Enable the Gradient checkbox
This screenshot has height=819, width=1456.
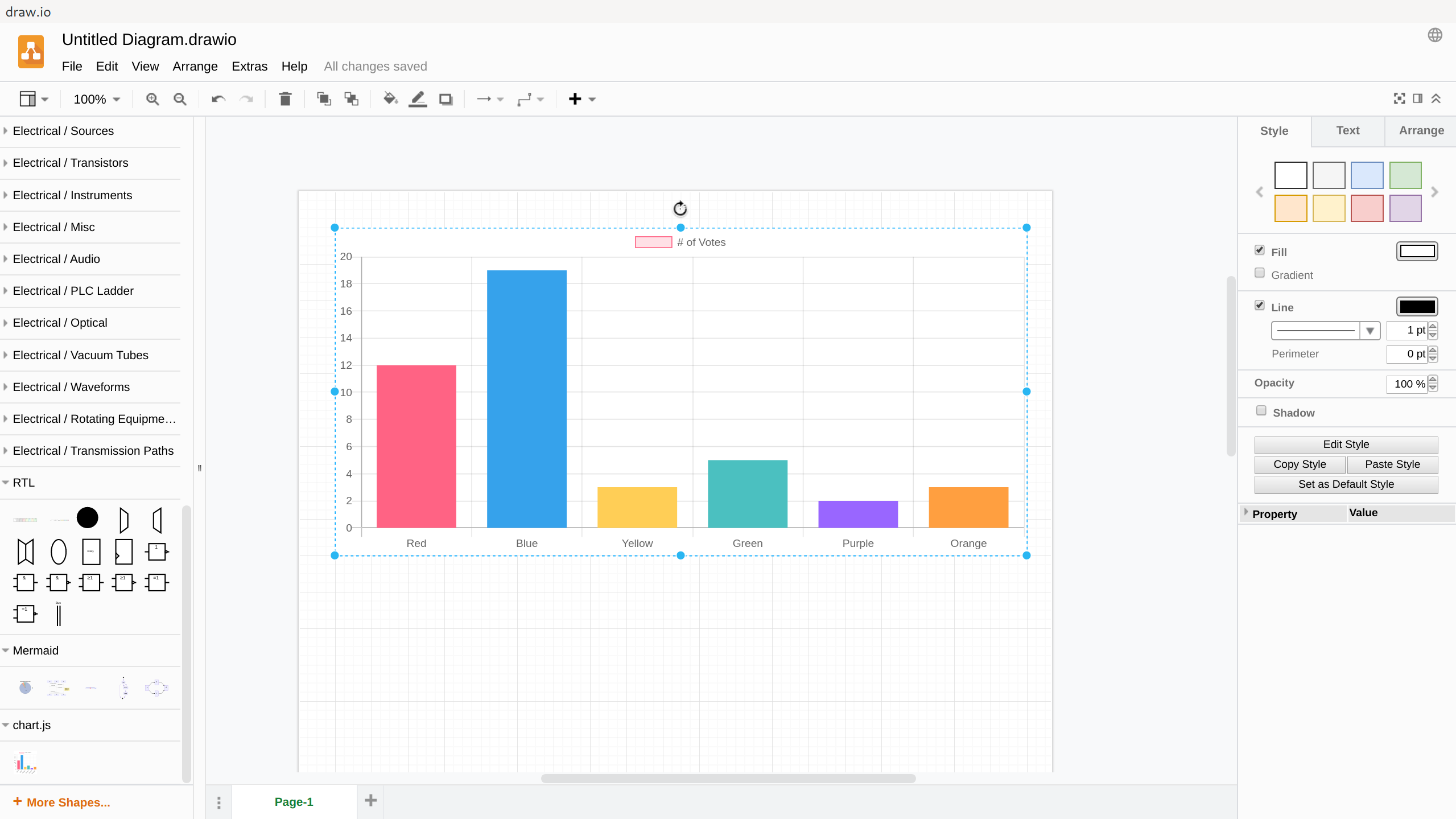1260,273
